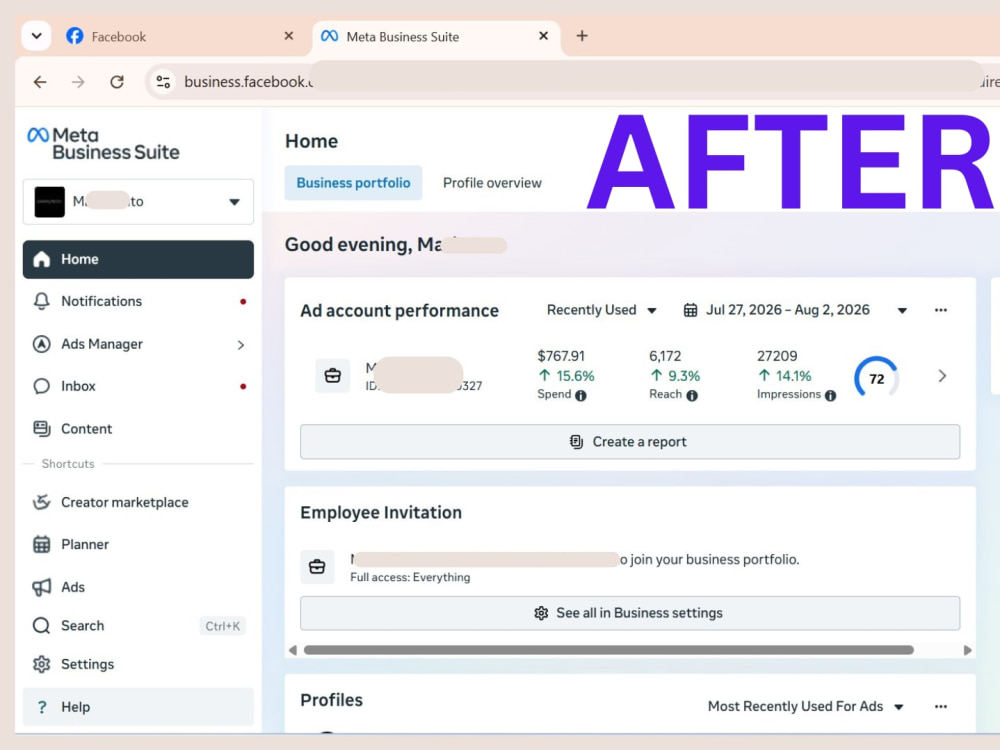
Task: Click the browser address bar URL
Action: [249, 82]
